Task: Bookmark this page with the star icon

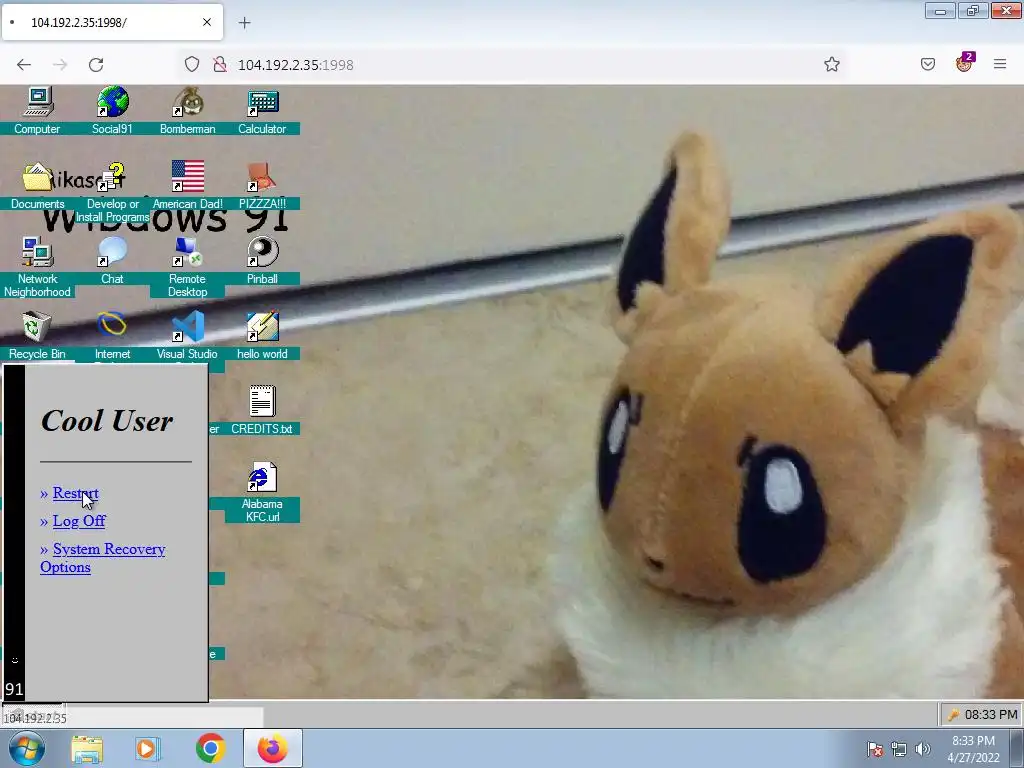Action: coord(831,64)
